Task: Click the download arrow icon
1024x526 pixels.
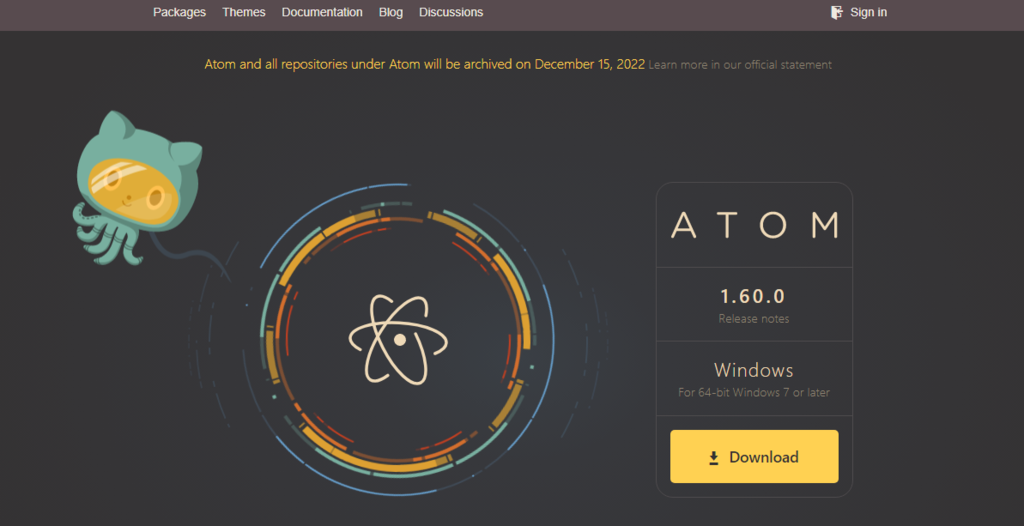Action: 714,457
